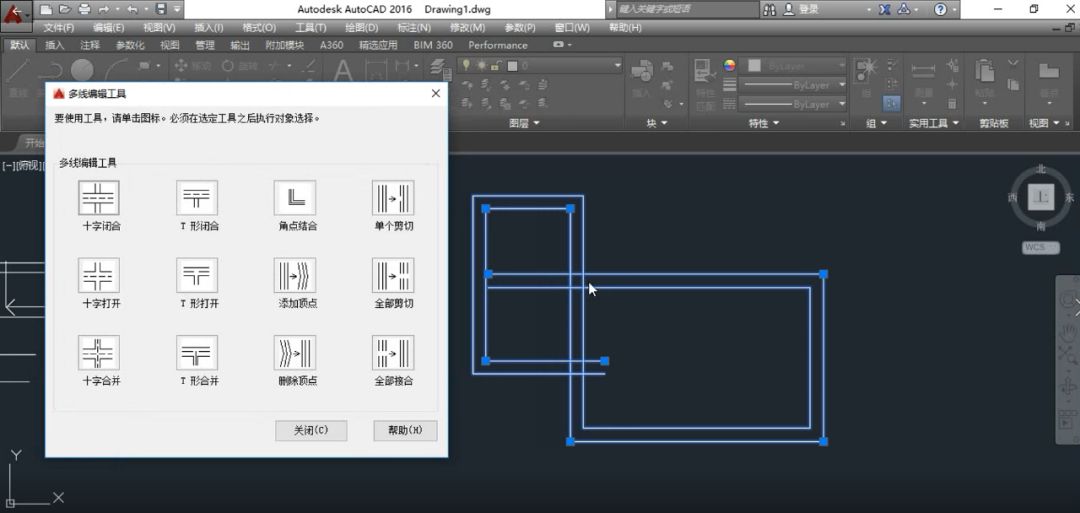
Task: Choose the T 形打开 tool icon
Action: [x=197, y=275]
